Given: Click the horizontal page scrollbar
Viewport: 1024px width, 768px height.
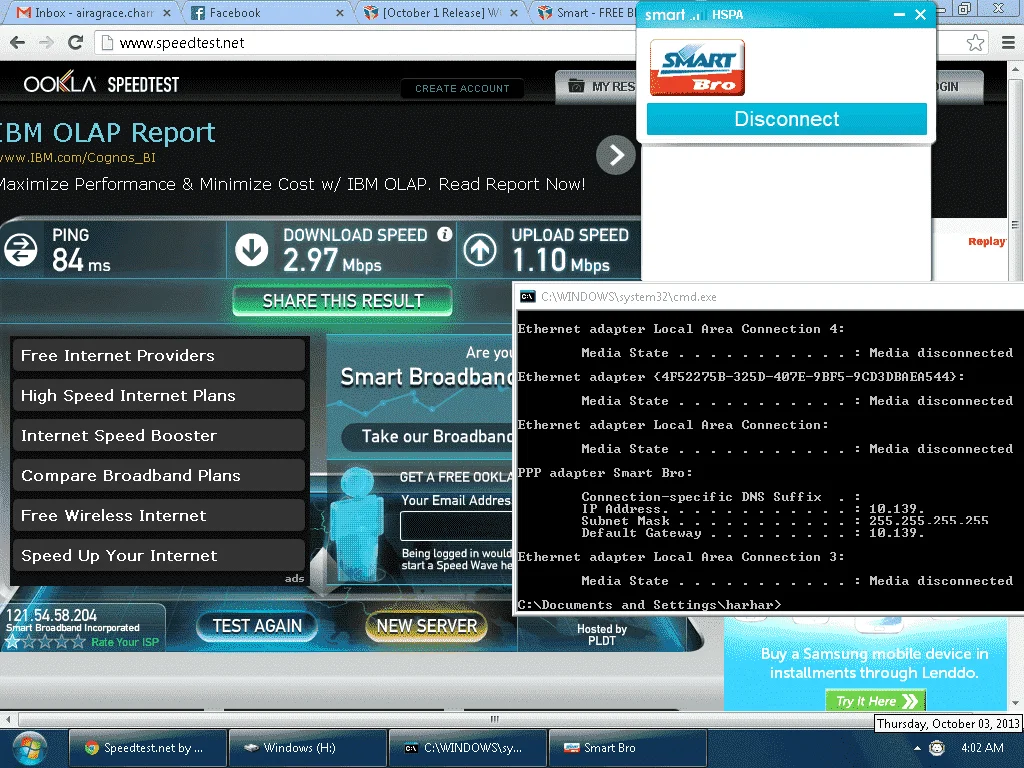Looking at the screenshot, I should [x=494, y=720].
